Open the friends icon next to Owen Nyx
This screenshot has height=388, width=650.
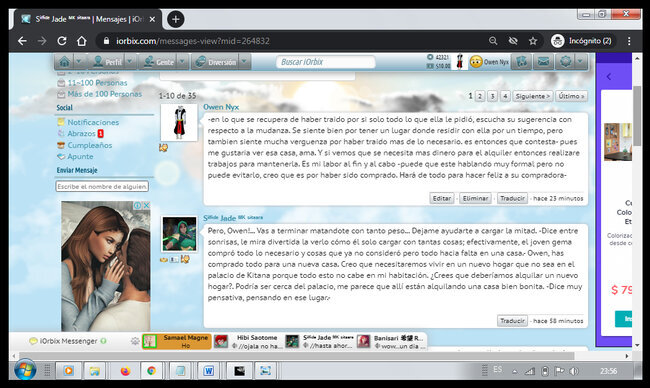tap(521, 62)
